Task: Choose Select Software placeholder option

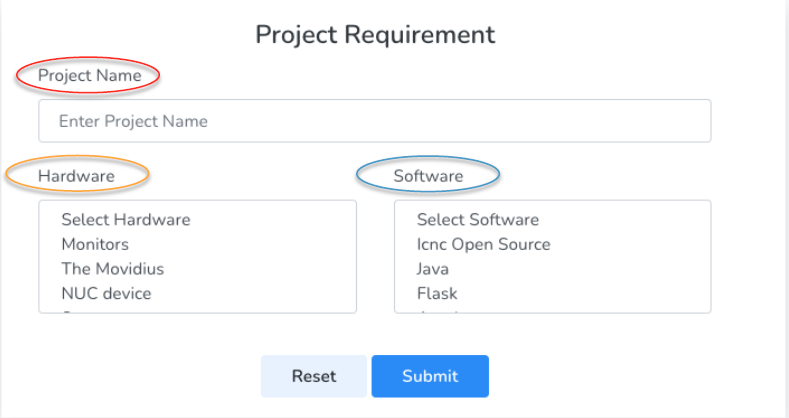Action: [477, 219]
